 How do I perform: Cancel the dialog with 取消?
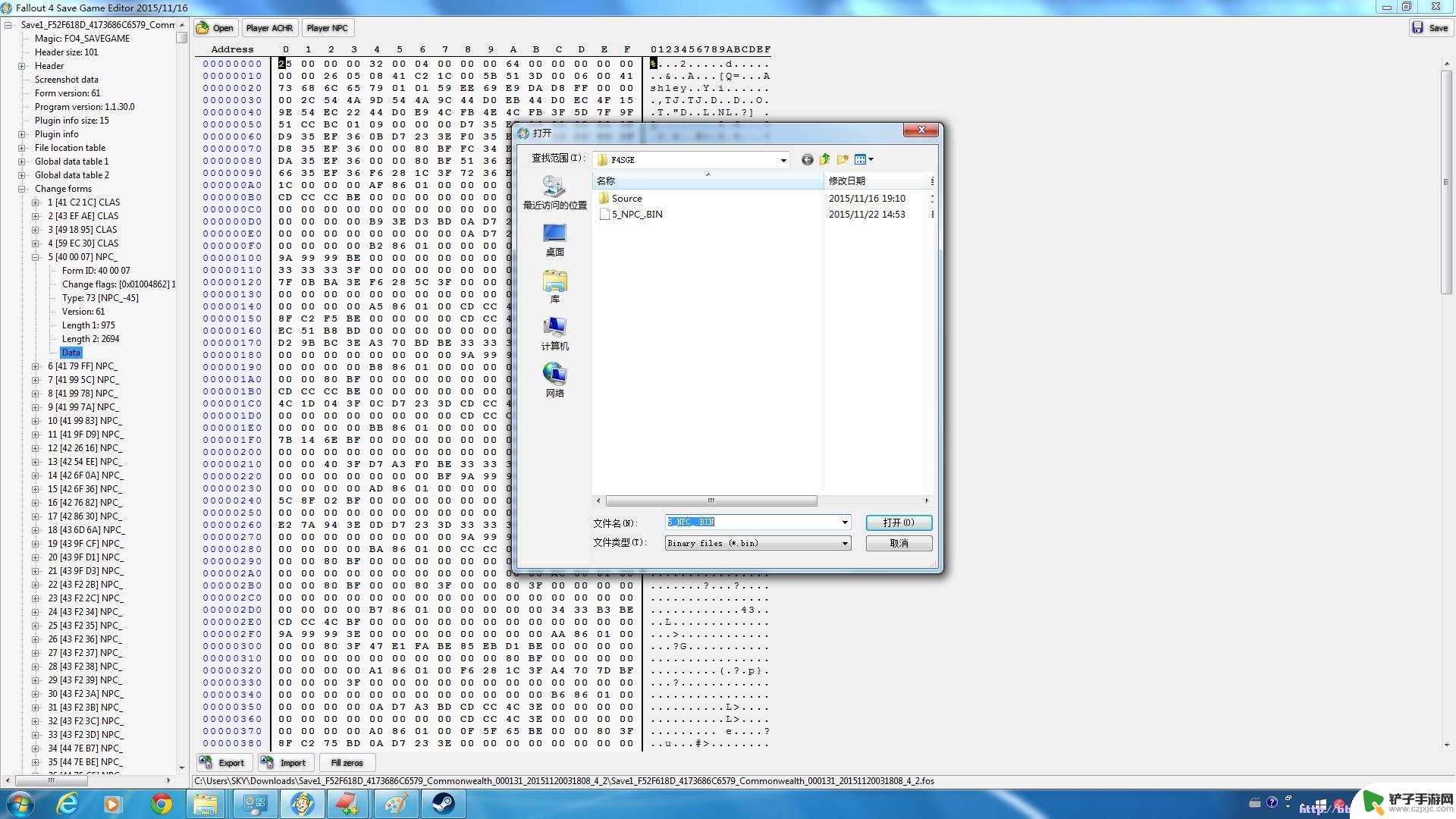(899, 543)
